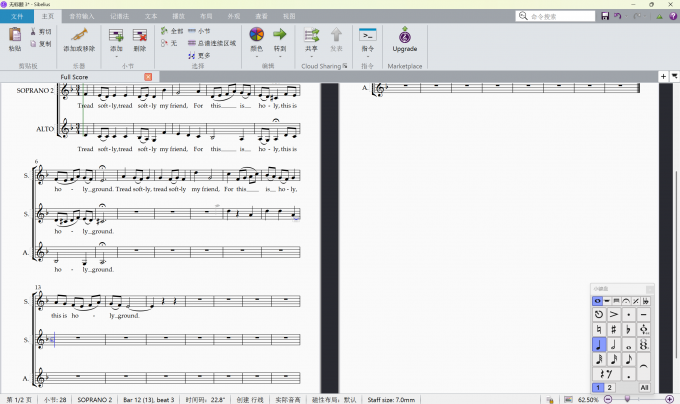Open the Color wheel (颜色) icon

pyautogui.click(x=257, y=34)
